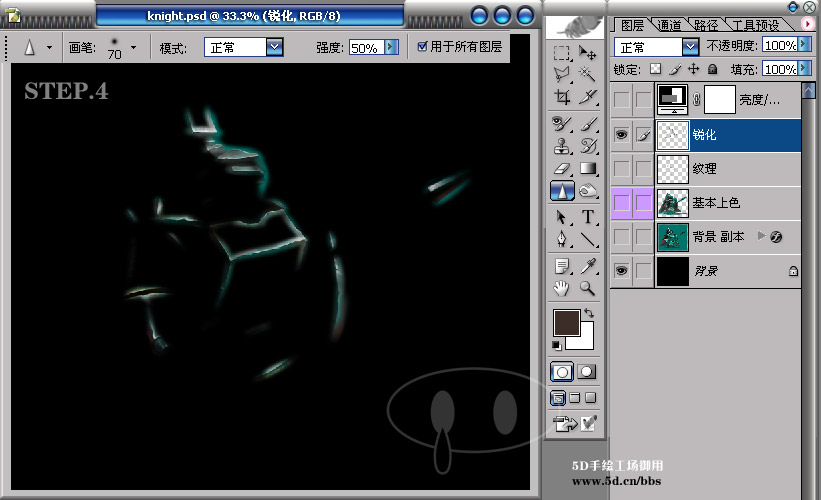Hide the 锐化 layer

(x=622, y=135)
